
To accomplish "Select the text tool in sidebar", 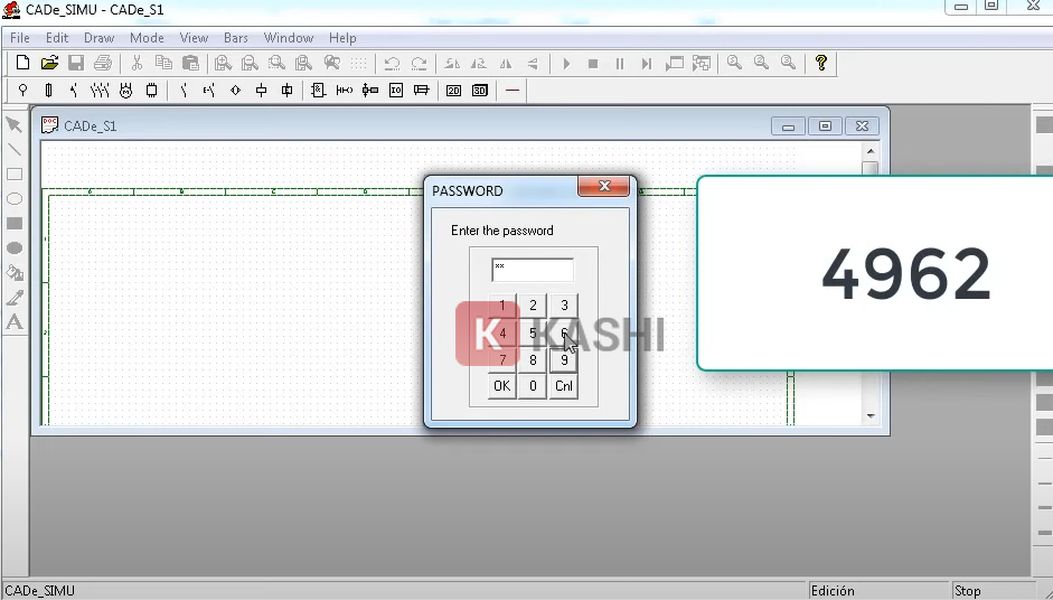I will click(x=14, y=322).
